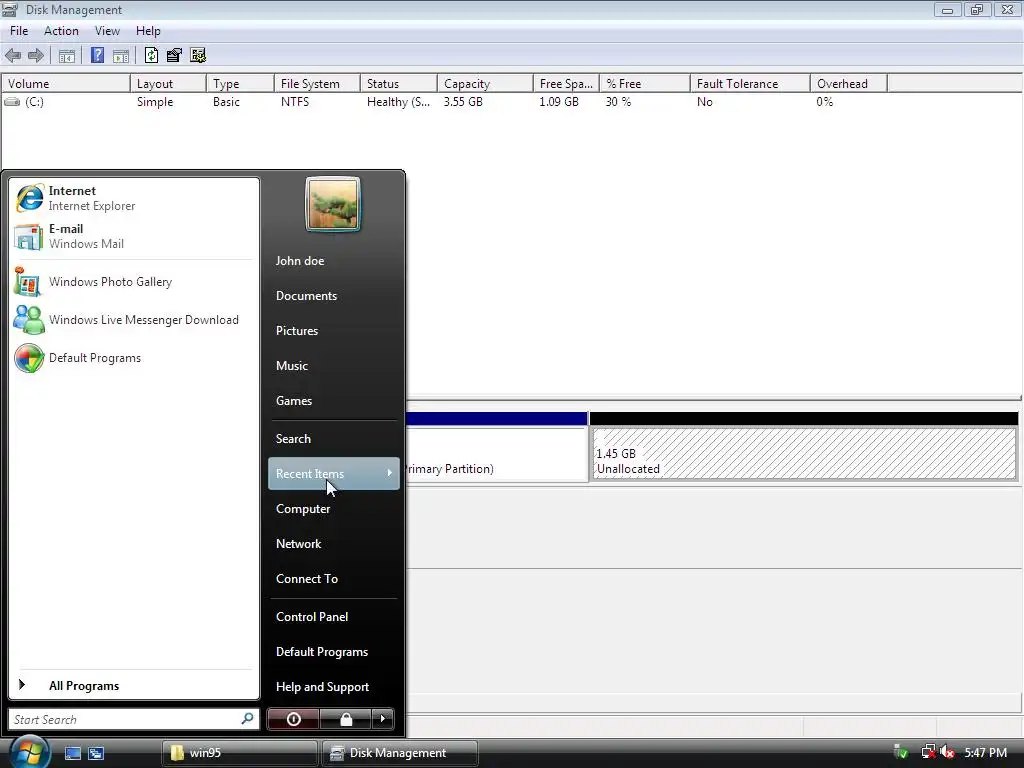The height and width of the screenshot is (768, 1024).
Task: Click Disk Management taskbar button
Action: click(400, 753)
